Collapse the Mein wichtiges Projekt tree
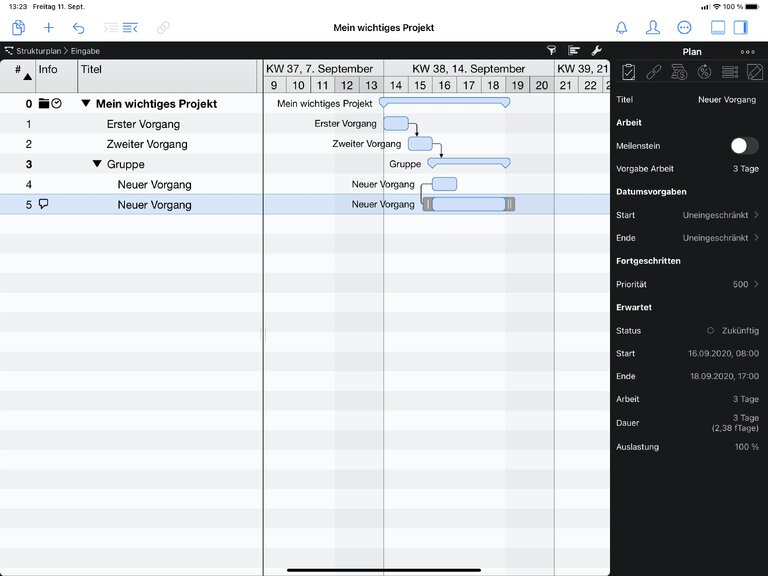The image size is (768, 576). [86, 104]
